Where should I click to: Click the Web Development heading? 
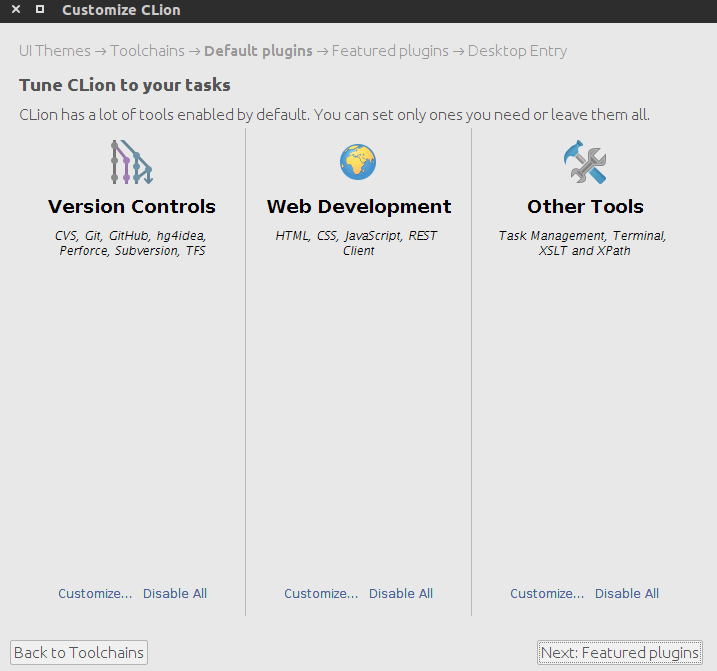359,207
